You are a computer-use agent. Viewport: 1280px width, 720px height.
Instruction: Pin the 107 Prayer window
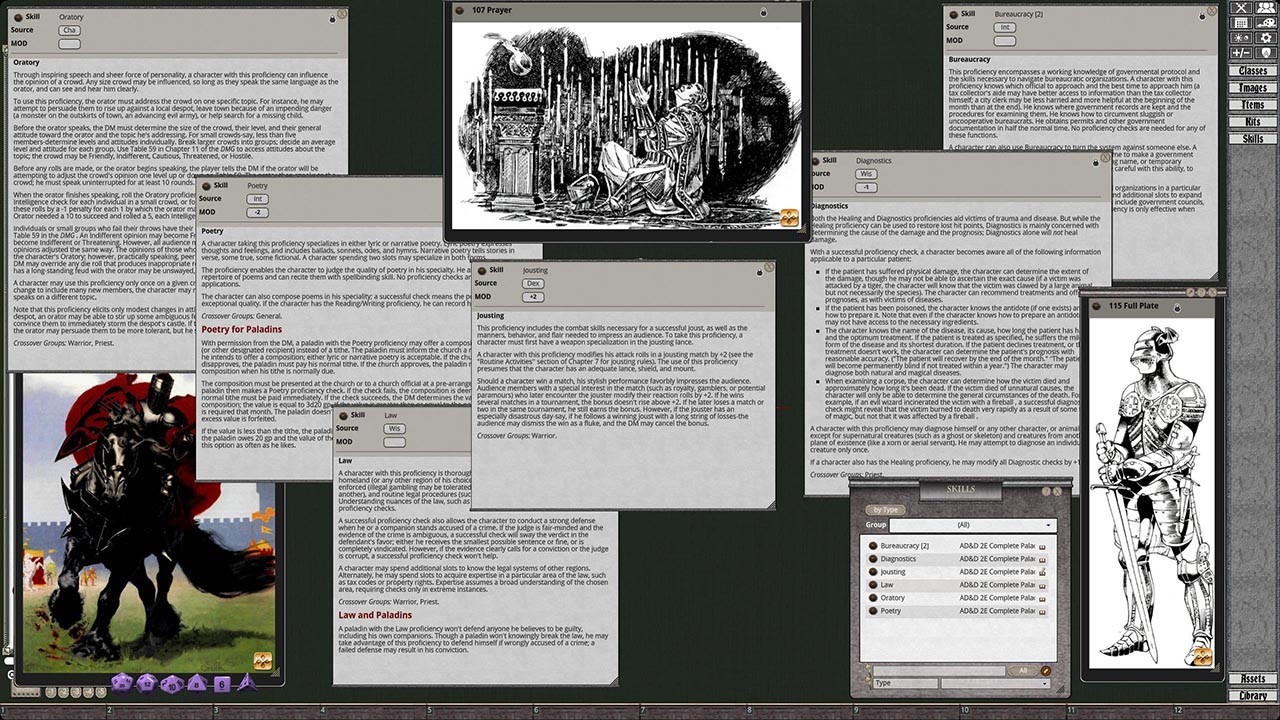point(763,13)
